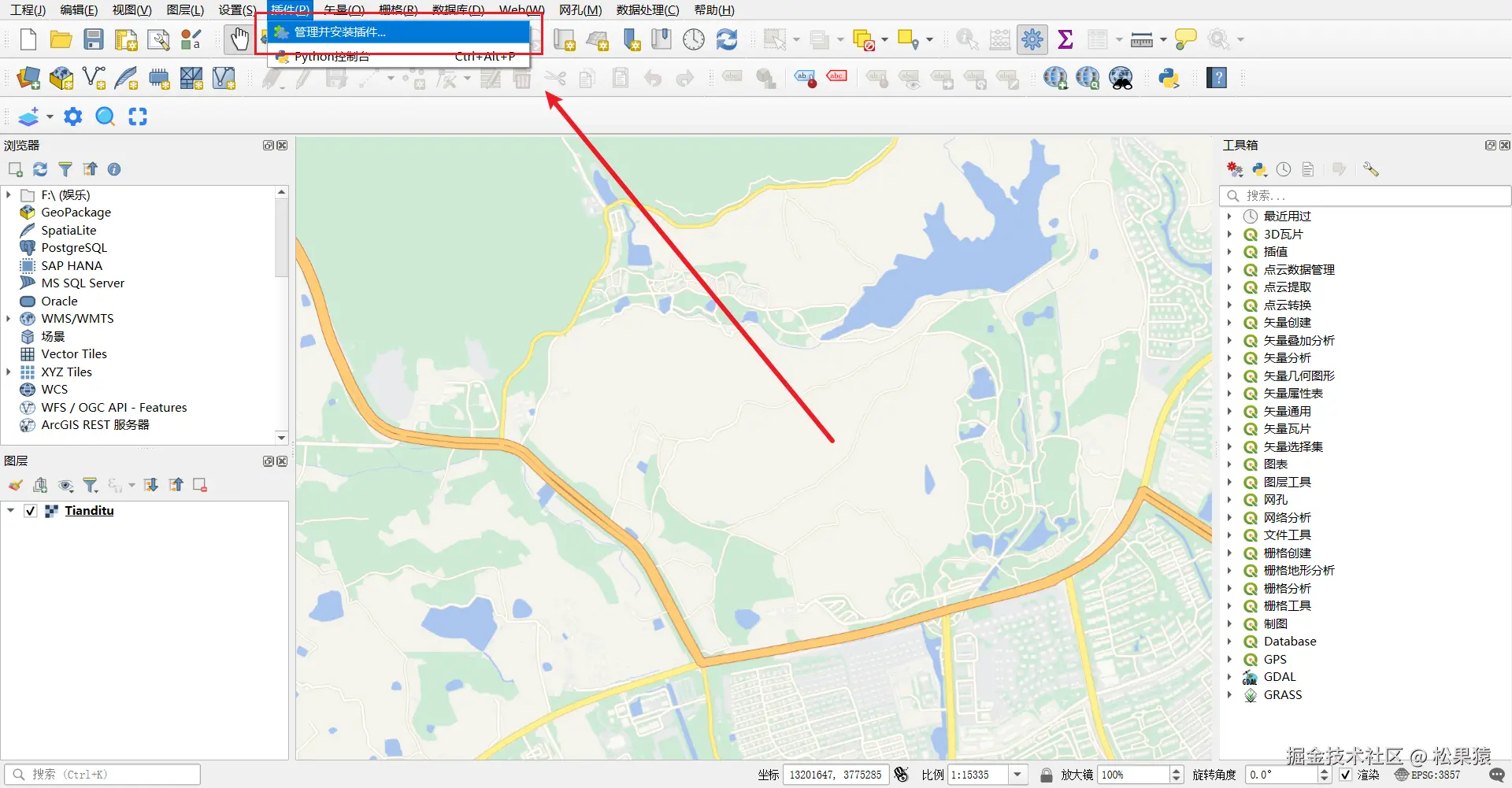This screenshot has height=788, width=1512.
Task: Click the map tips speech bubble icon
Action: [1185, 39]
